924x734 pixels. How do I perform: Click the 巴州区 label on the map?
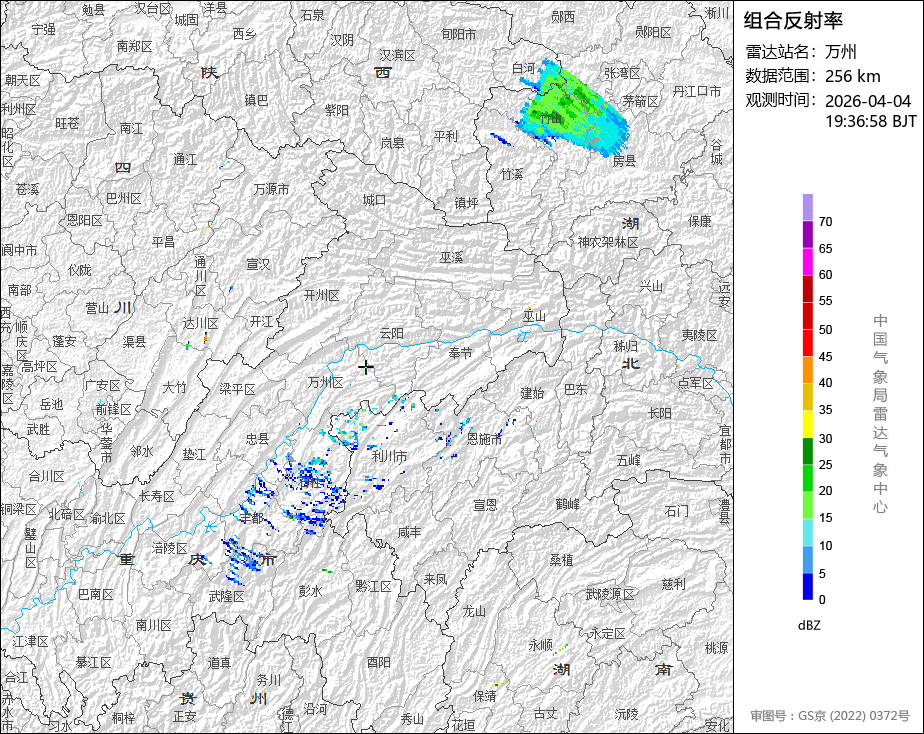[x=123, y=199]
